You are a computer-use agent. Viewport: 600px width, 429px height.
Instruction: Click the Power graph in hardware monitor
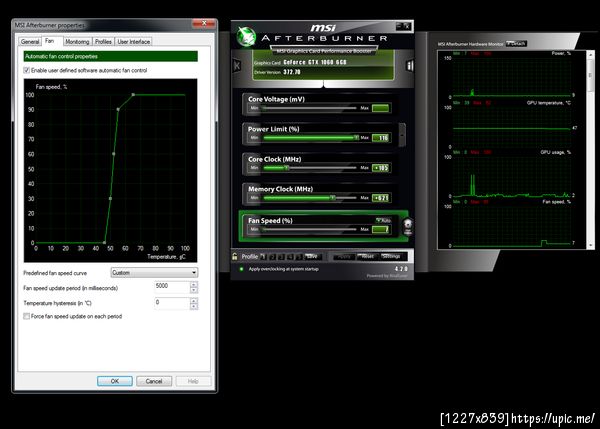click(x=512, y=78)
